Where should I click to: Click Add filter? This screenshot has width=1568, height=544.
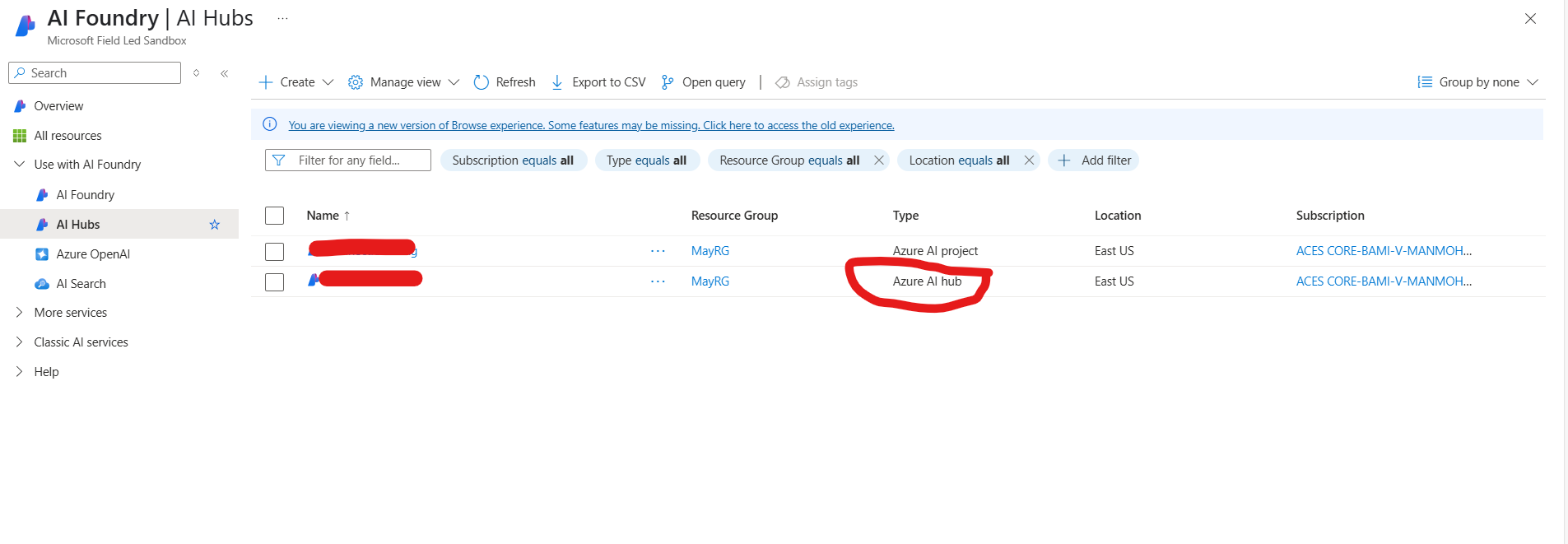(x=1095, y=160)
